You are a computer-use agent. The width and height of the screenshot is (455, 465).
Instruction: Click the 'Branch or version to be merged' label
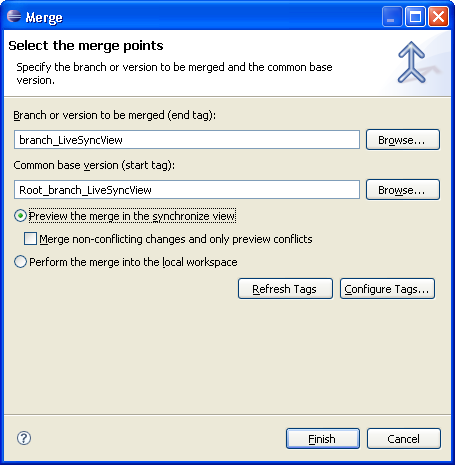pos(115,115)
